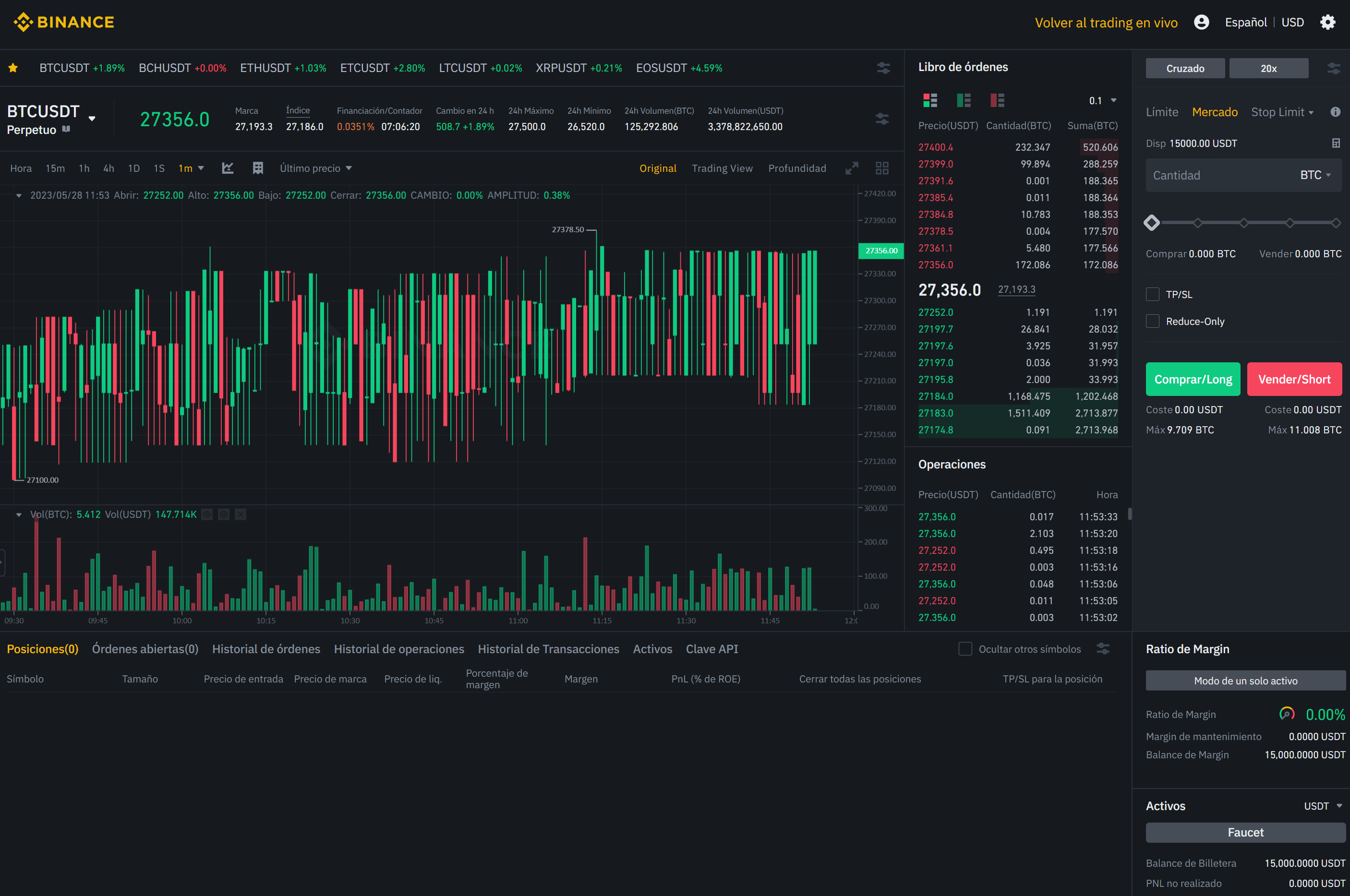Image resolution: width=1350 pixels, height=896 pixels.
Task: Set quantity slider to maximum marker
Action: (1336, 223)
